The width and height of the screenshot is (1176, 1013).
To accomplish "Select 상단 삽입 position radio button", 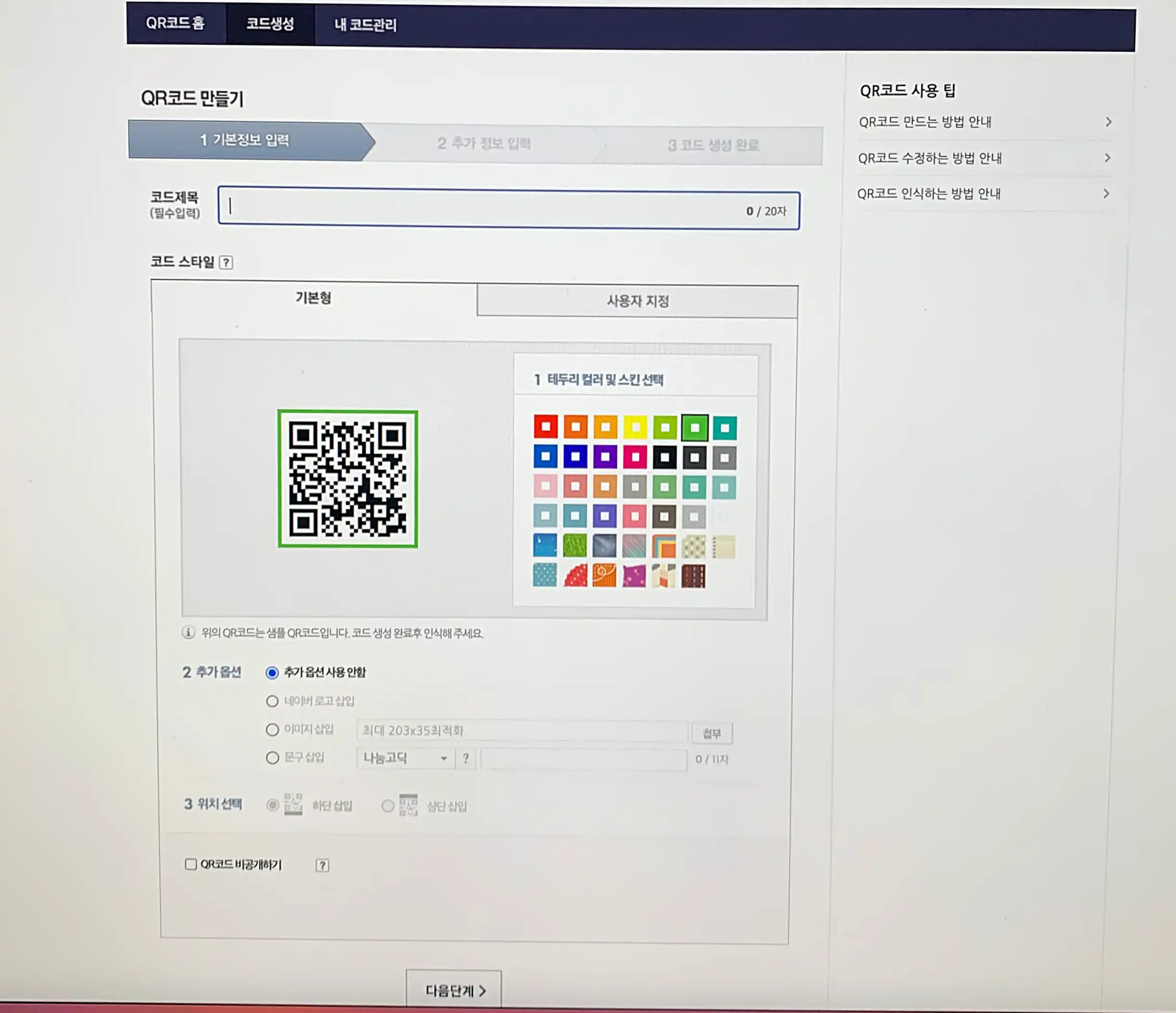I will point(388,806).
